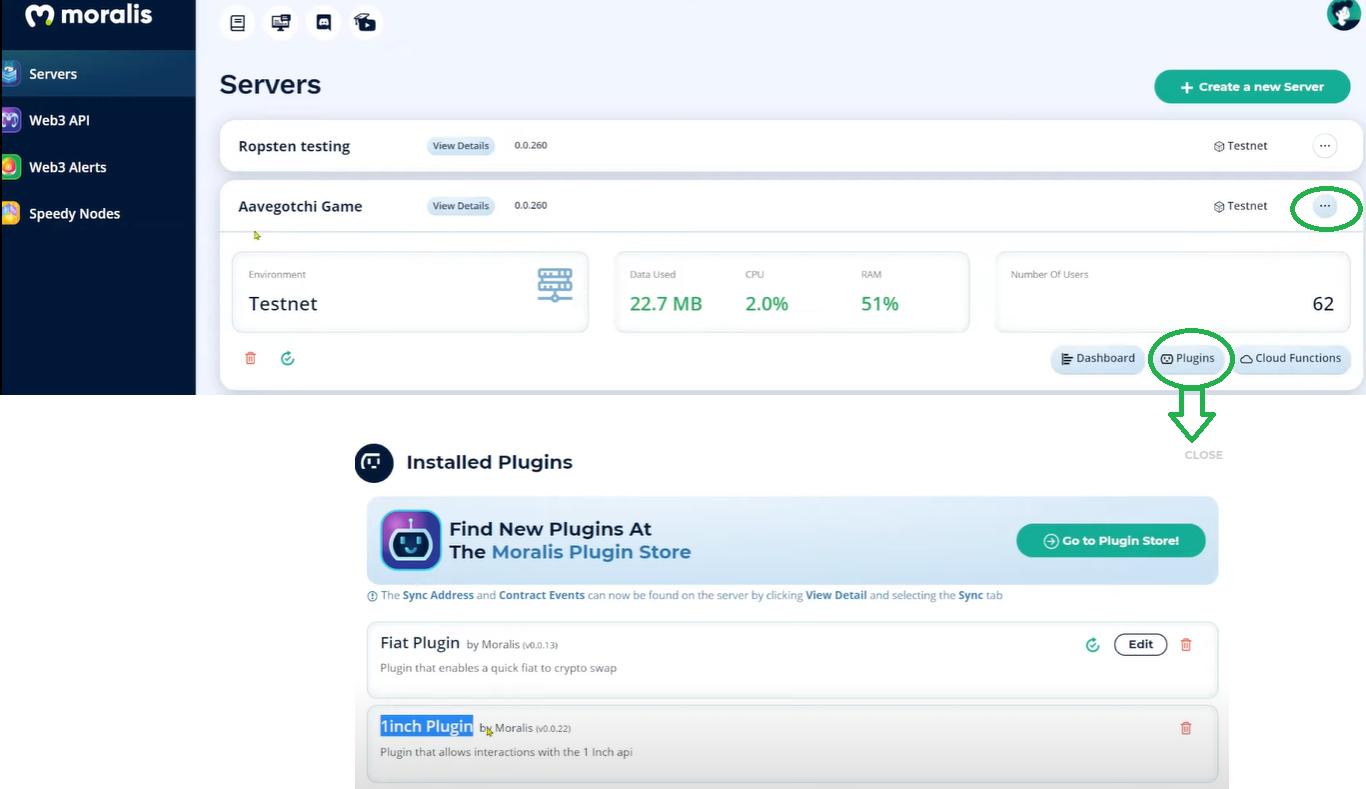Select the Aavegotchi Game server name
This screenshot has height=789, width=1366.
coord(300,206)
